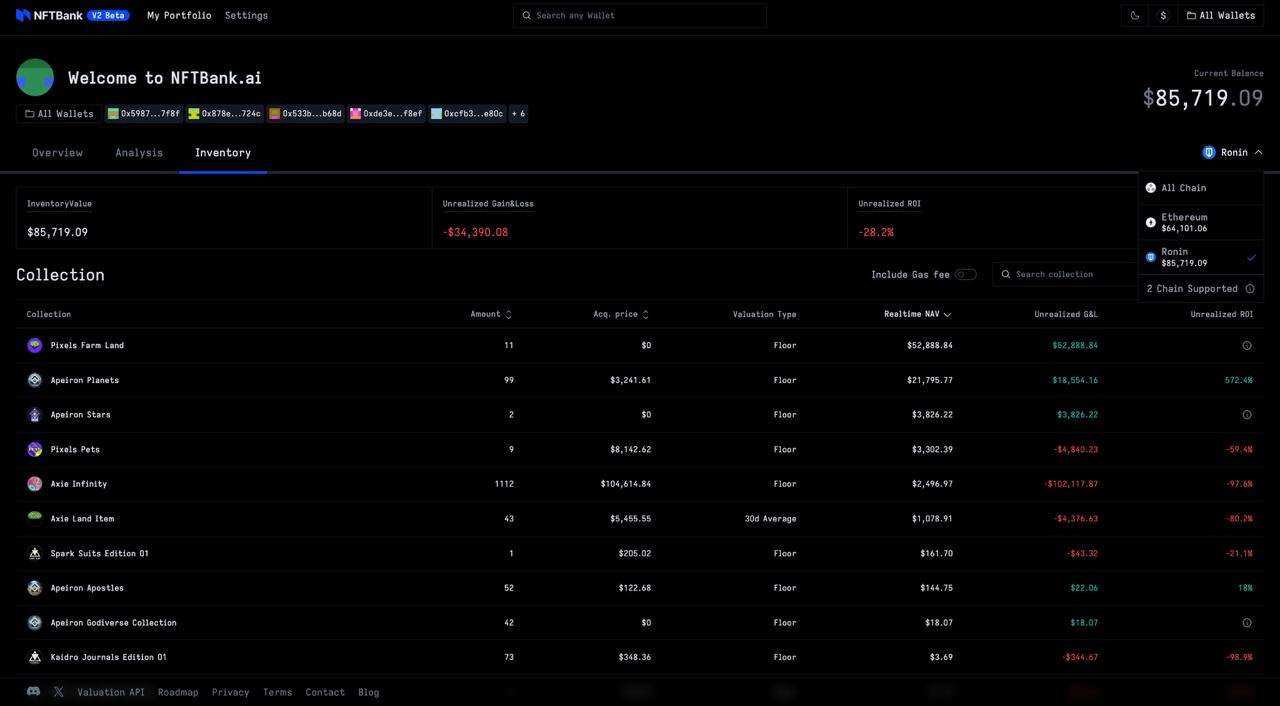This screenshot has width=1280, height=706.
Task: Click Apeiron Godiverse Collection icon
Action: click(x=35, y=622)
